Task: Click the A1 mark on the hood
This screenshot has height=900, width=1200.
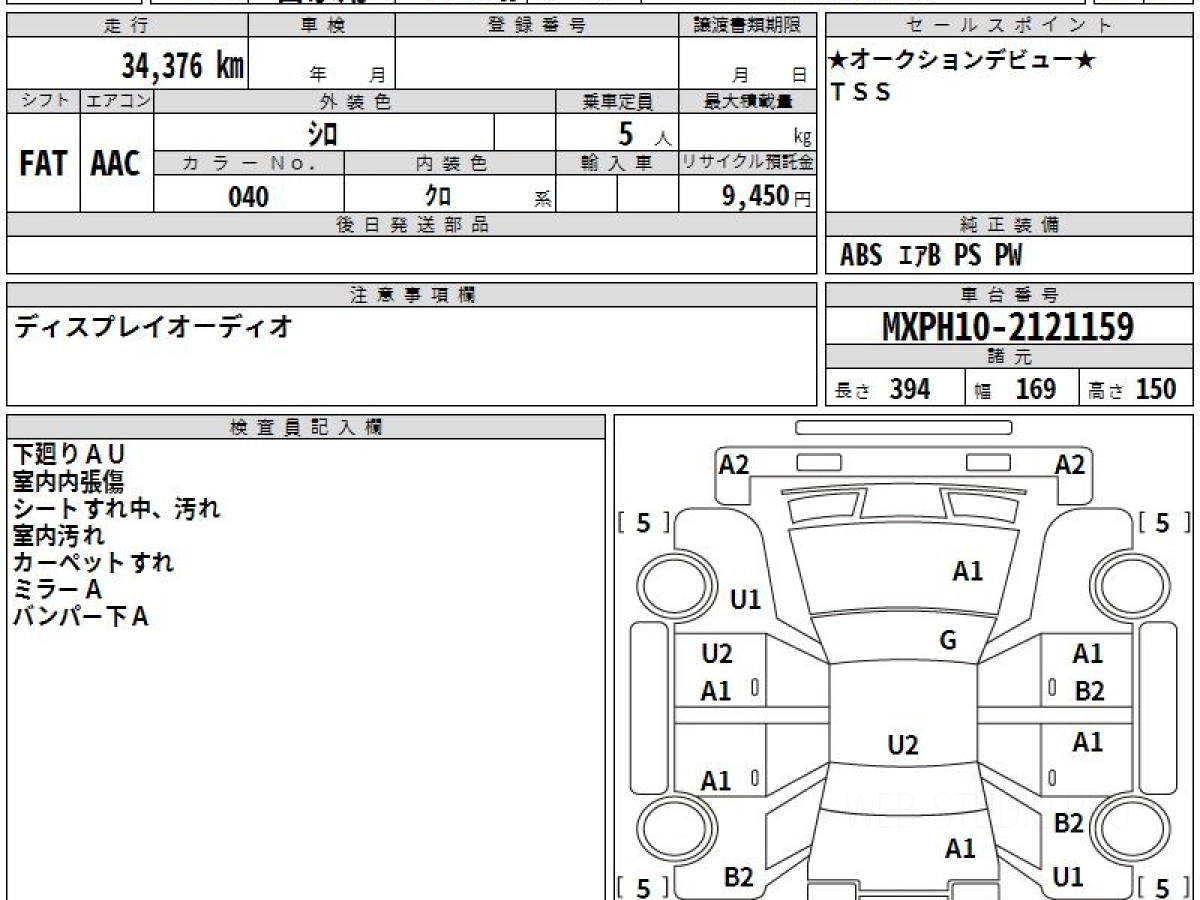Action: coord(967,572)
